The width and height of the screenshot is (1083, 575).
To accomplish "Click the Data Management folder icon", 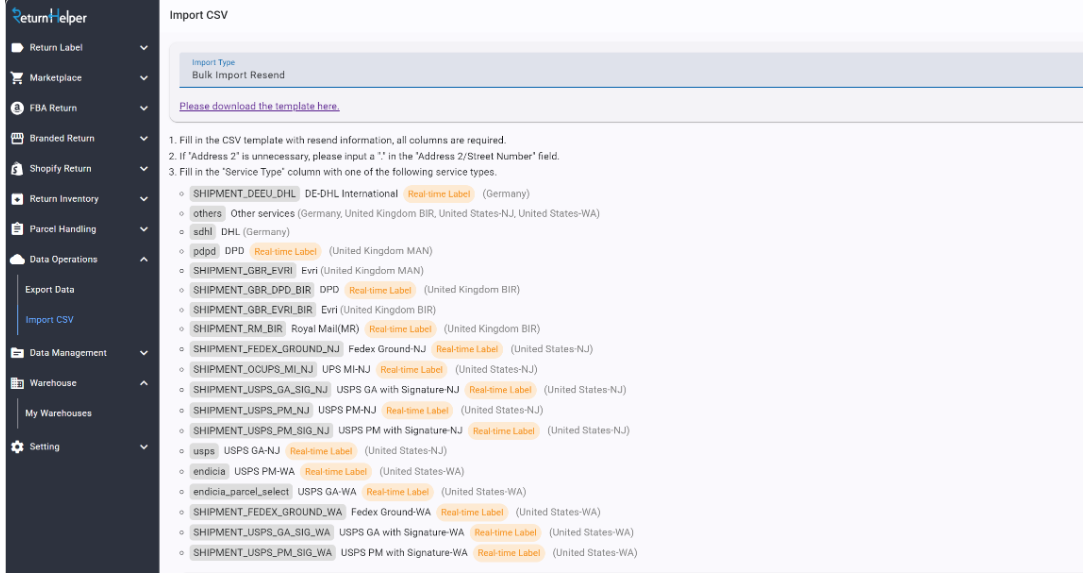I will point(17,353).
